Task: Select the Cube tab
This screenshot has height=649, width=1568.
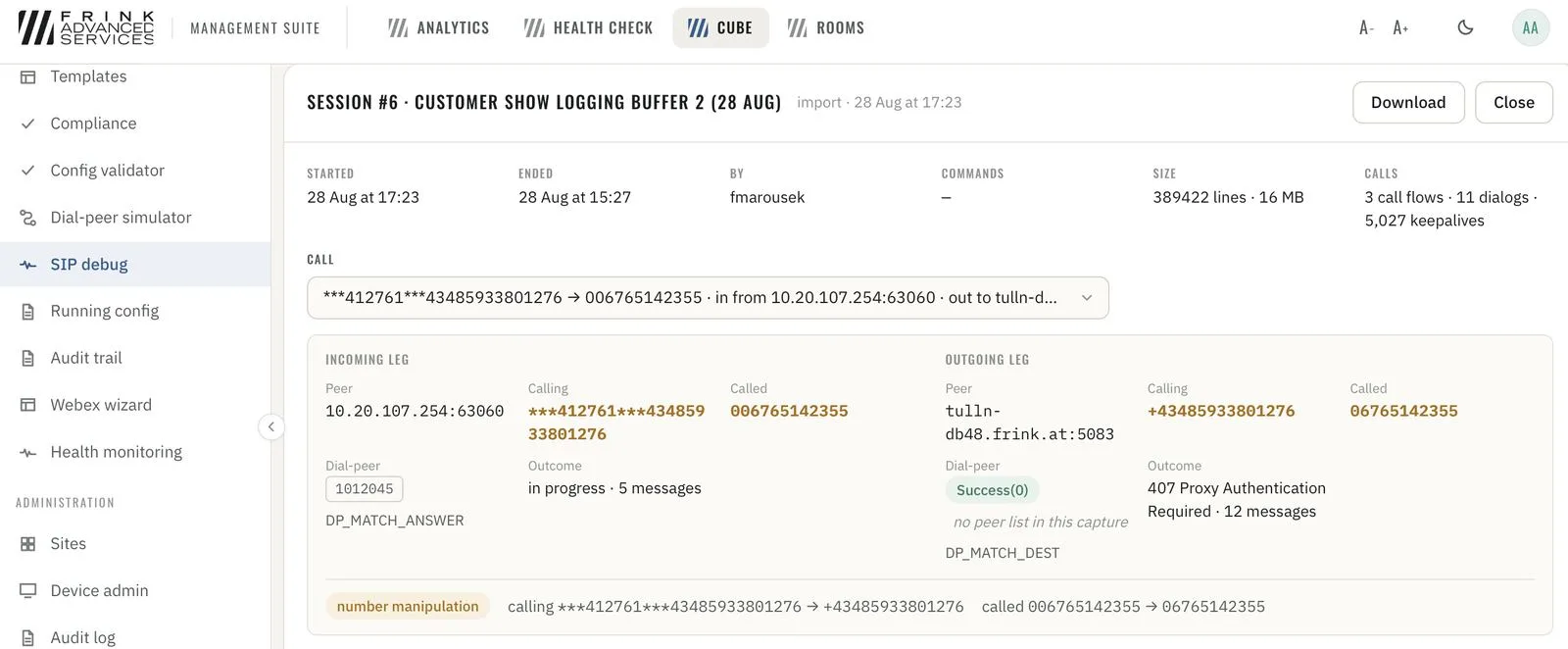Action: (x=720, y=27)
